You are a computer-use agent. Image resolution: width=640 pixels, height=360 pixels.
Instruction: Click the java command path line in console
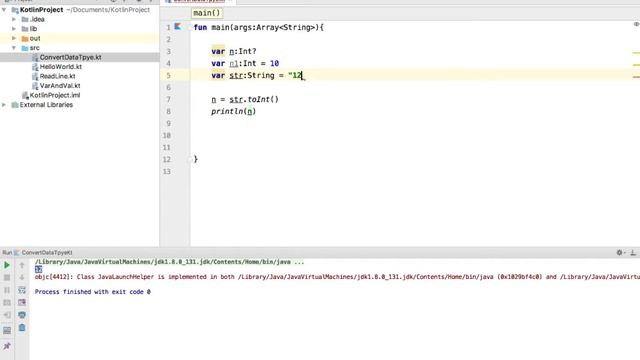(x=169, y=262)
